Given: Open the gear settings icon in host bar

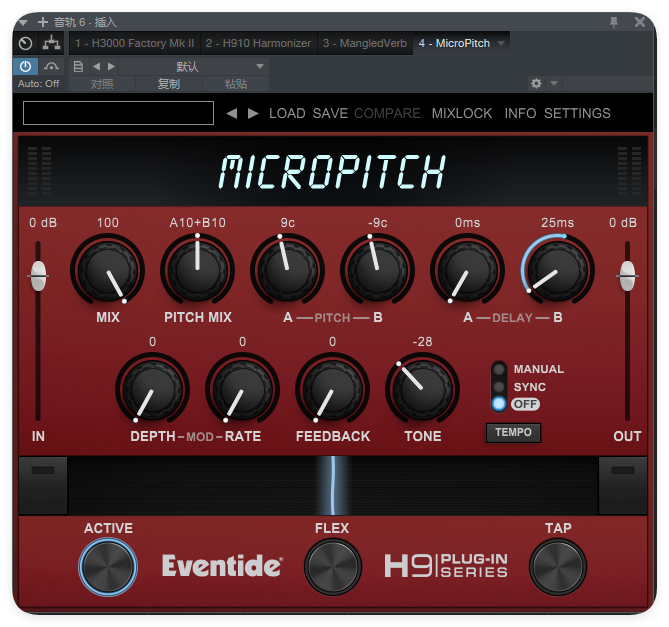Looking at the screenshot, I should tap(536, 83).
